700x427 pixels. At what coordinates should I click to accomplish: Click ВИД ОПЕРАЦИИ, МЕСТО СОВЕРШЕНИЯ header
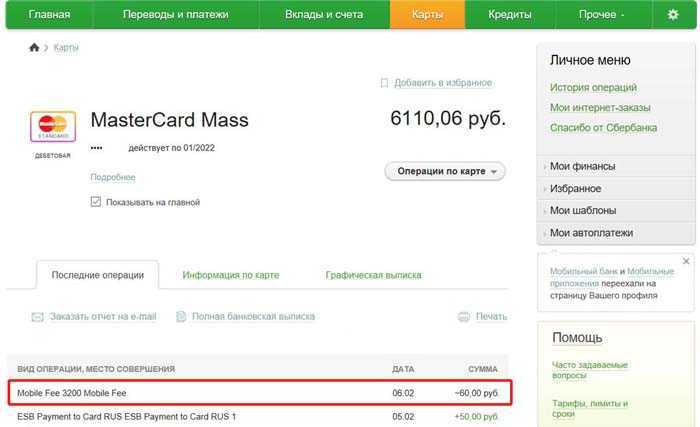click(96, 369)
